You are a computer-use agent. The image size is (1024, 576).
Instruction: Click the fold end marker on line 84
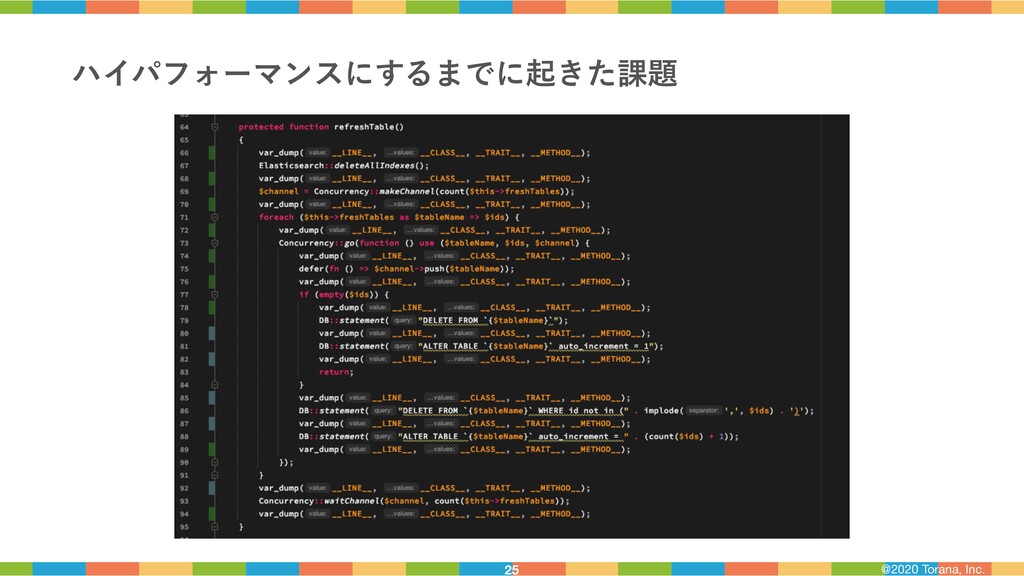(214, 385)
